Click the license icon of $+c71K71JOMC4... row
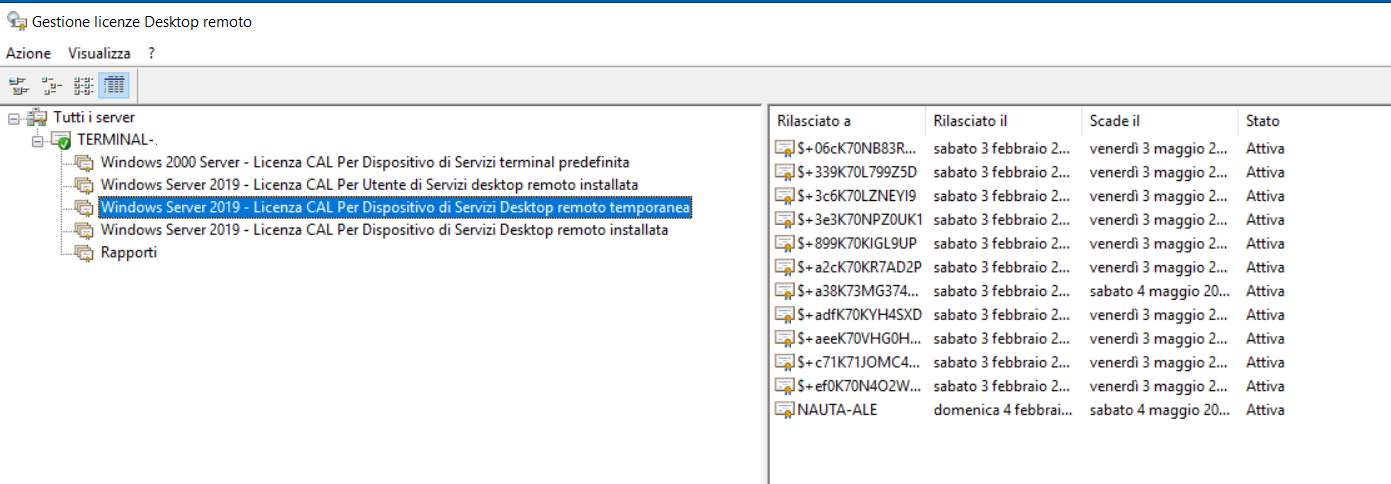The height and width of the screenshot is (484, 1391). [x=785, y=363]
